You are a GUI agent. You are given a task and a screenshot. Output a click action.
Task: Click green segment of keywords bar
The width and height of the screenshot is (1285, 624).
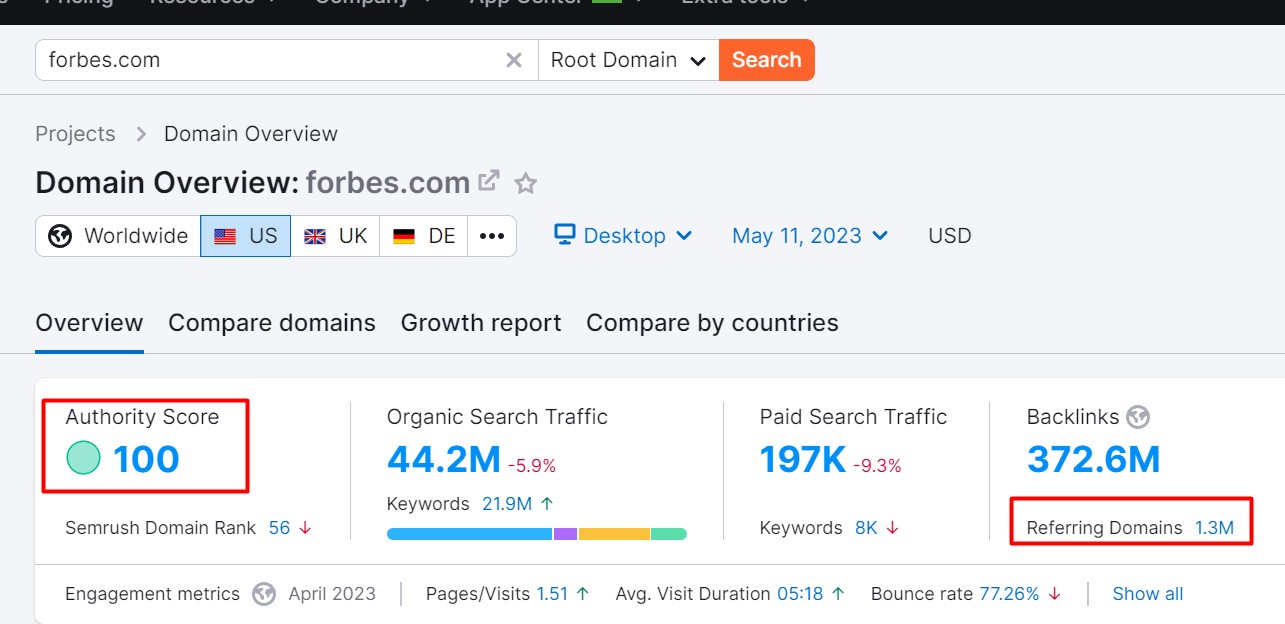click(669, 534)
